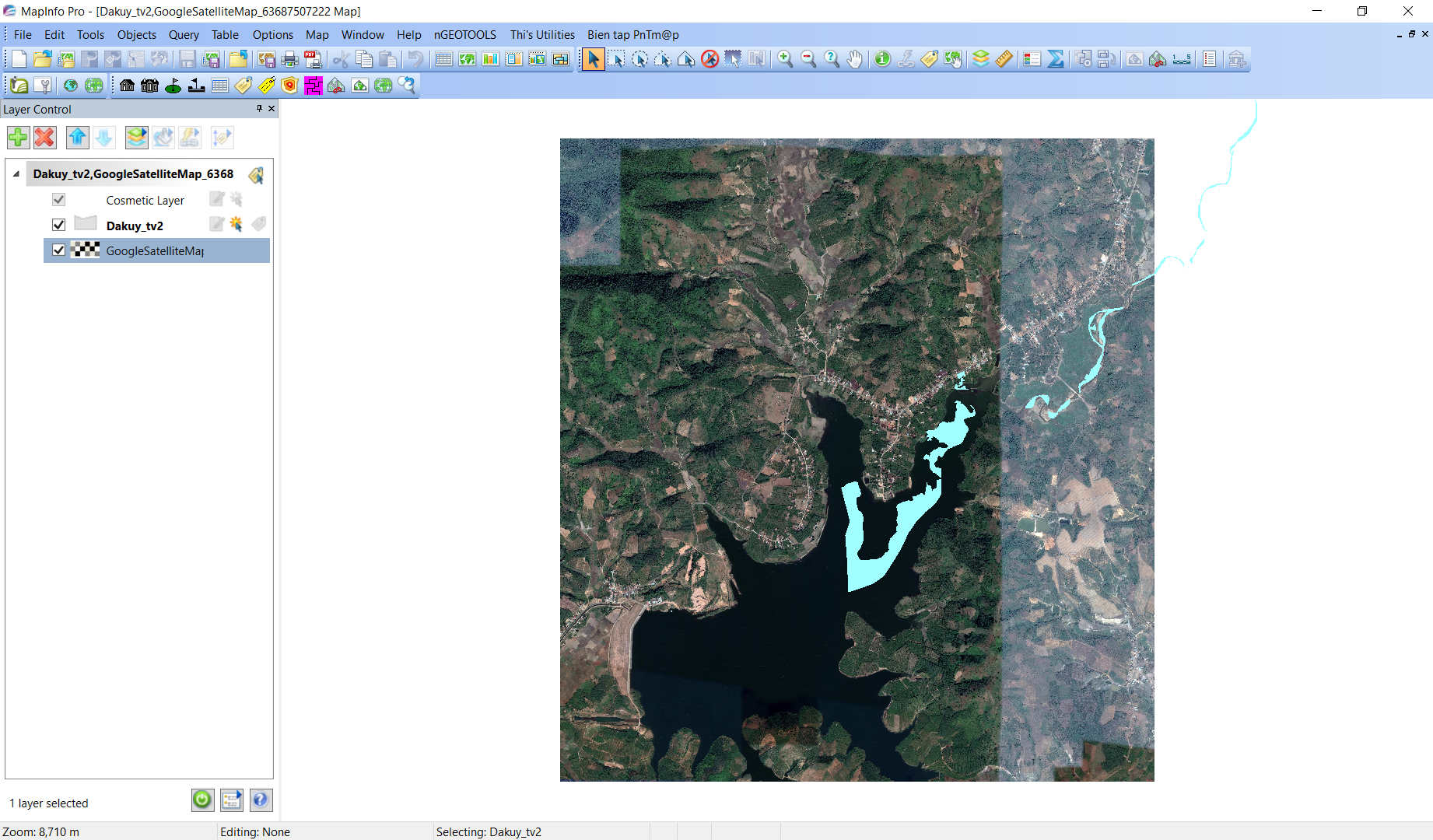This screenshot has width=1433, height=840.
Task: Click the Selecting: Dakuy_tv2 status field
Action: pos(541,831)
